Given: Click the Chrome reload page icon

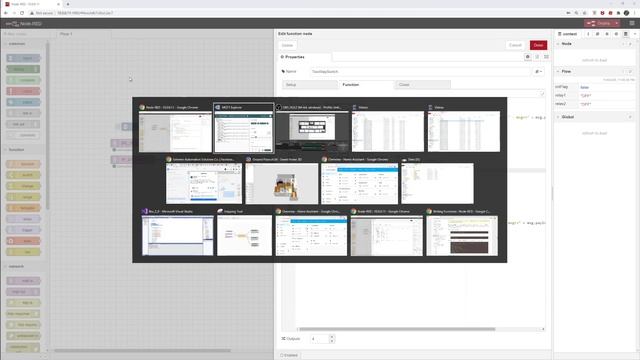Looking at the screenshot, I should point(22,13).
